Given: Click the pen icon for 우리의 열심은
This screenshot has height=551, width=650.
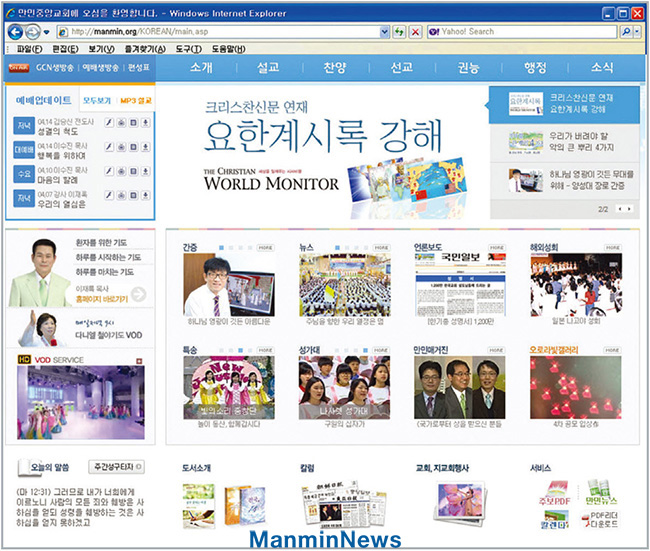Looking at the screenshot, I should (x=109, y=195).
